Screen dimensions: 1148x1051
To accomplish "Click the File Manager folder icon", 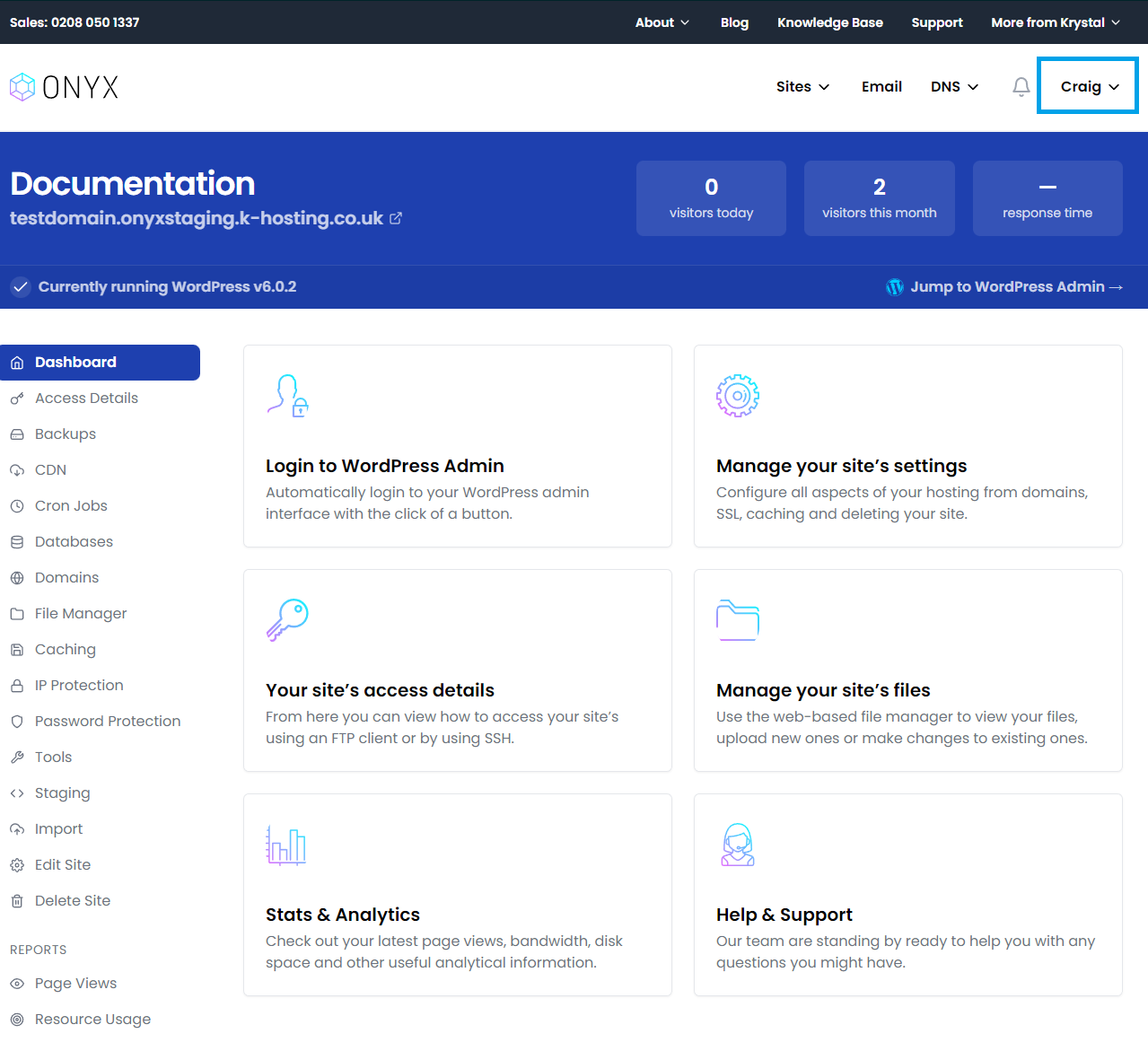I will pos(17,614).
